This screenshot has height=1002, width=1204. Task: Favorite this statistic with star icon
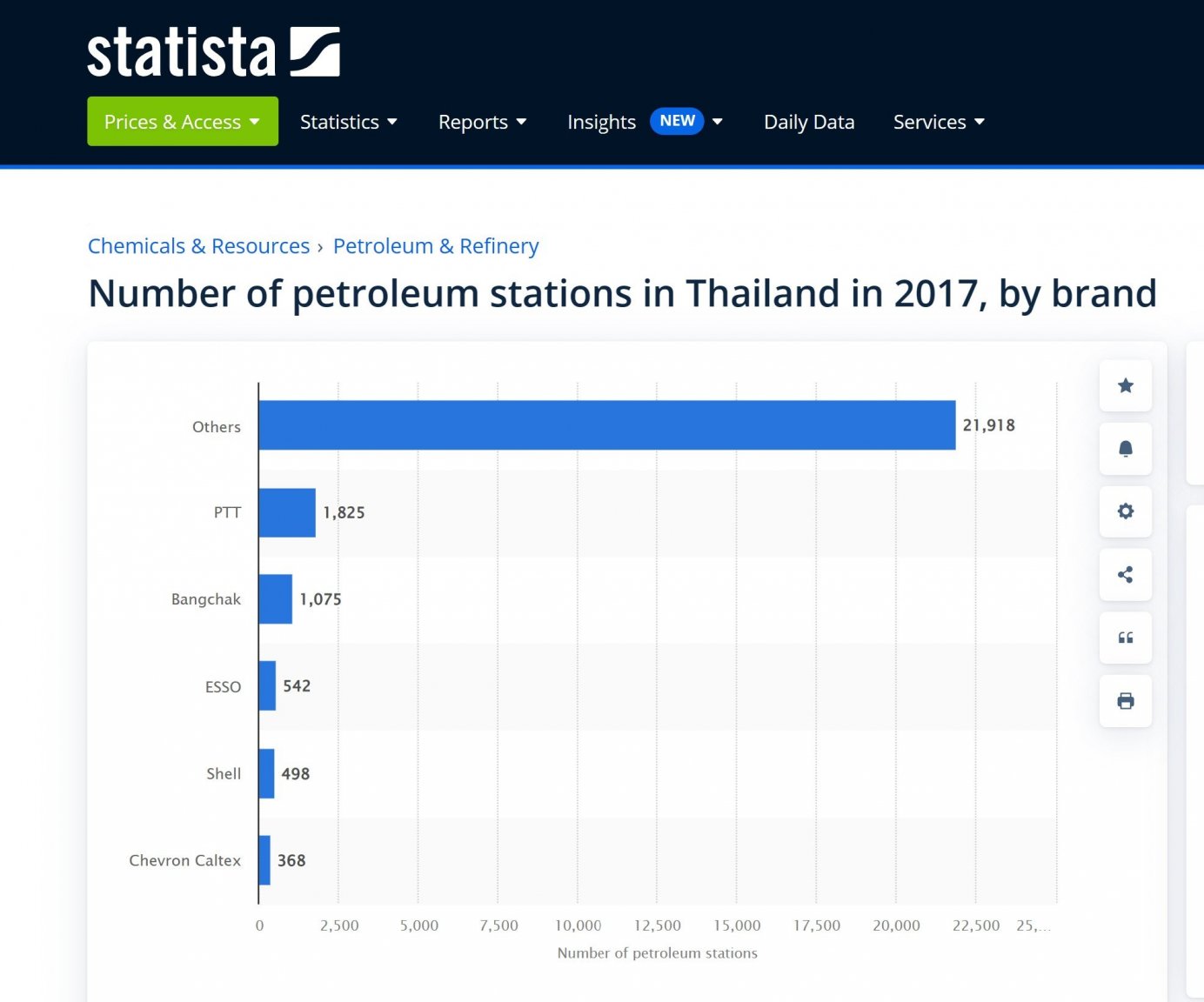(x=1125, y=385)
